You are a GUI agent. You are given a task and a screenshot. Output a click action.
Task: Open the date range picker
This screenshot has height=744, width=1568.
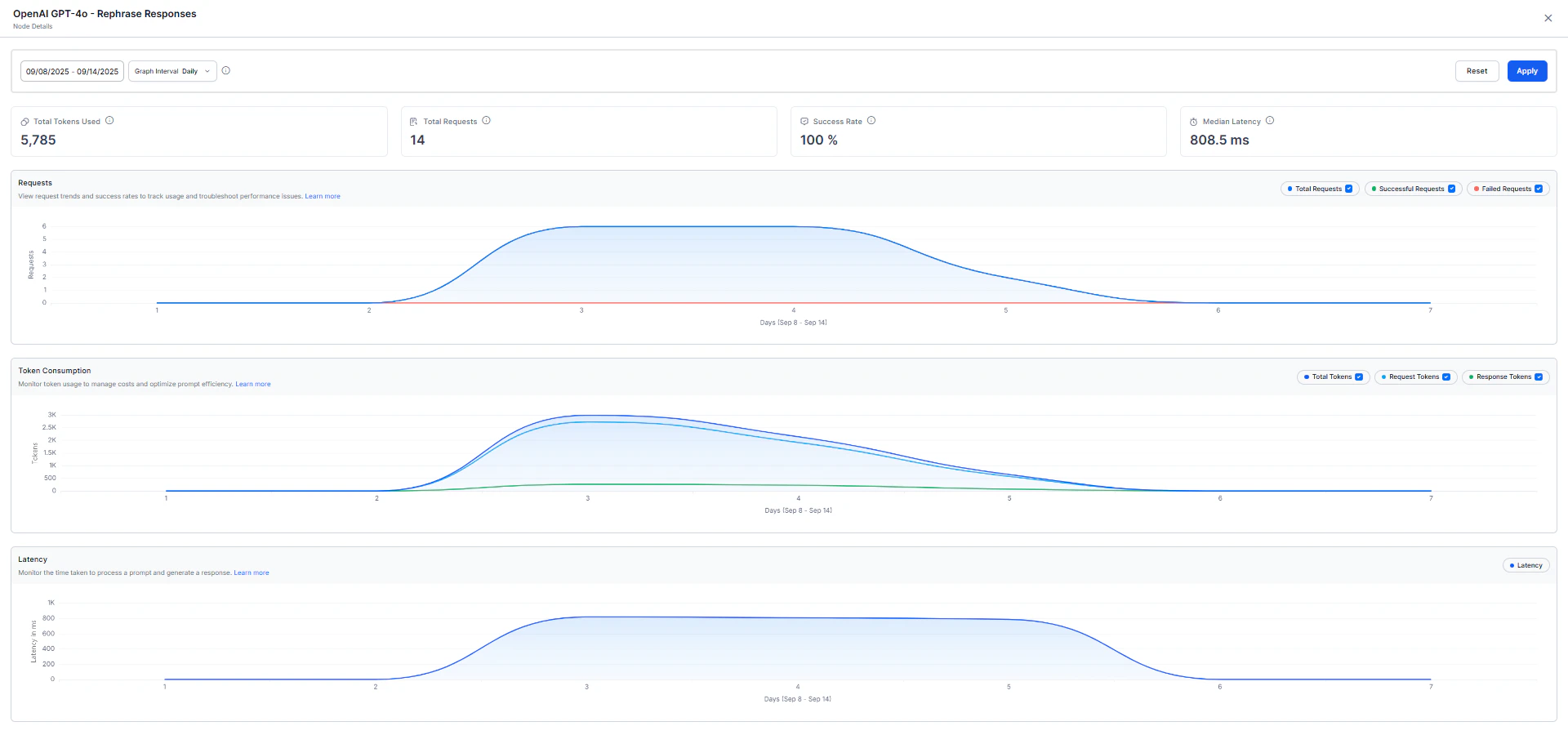pos(71,71)
